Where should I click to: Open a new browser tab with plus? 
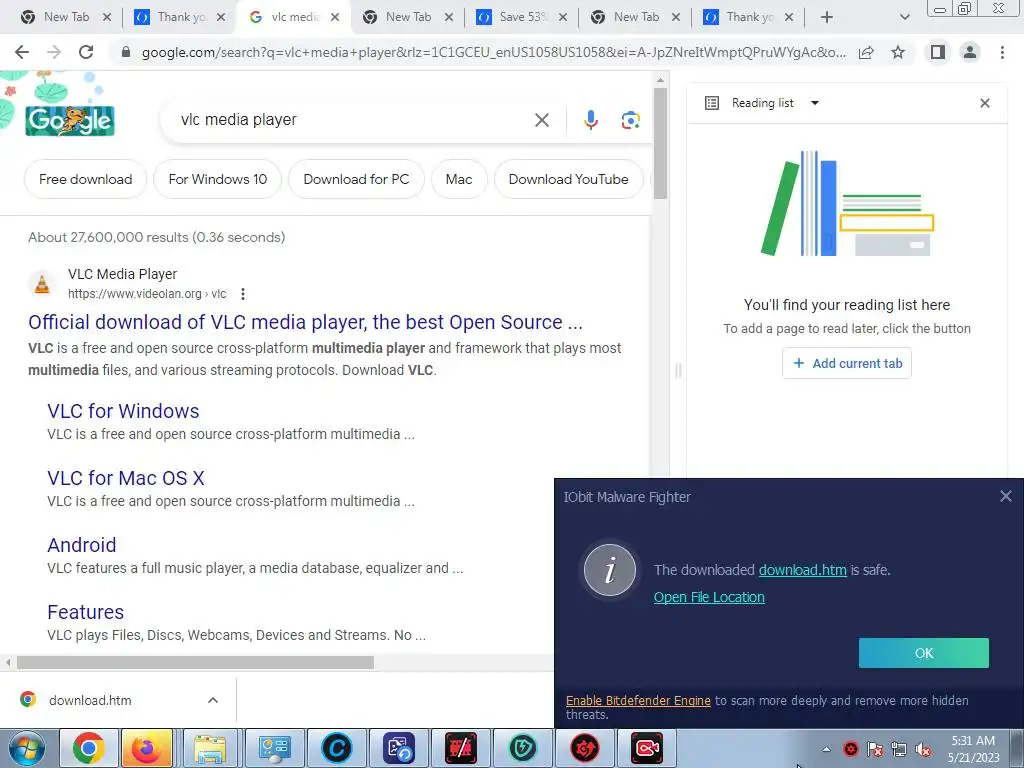click(827, 17)
